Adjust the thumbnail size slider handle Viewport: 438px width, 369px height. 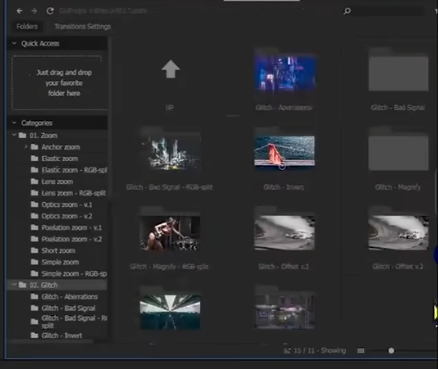click(x=391, y=351)
